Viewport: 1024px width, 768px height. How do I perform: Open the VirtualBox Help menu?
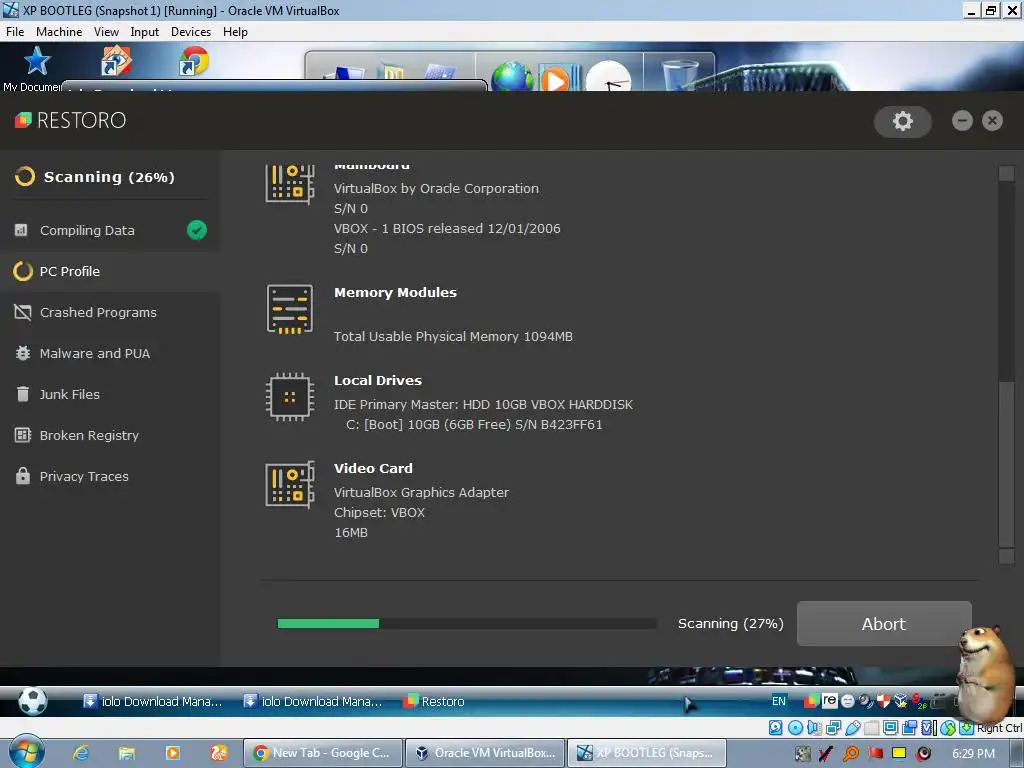pyautogui.click(x=235, y=31)
